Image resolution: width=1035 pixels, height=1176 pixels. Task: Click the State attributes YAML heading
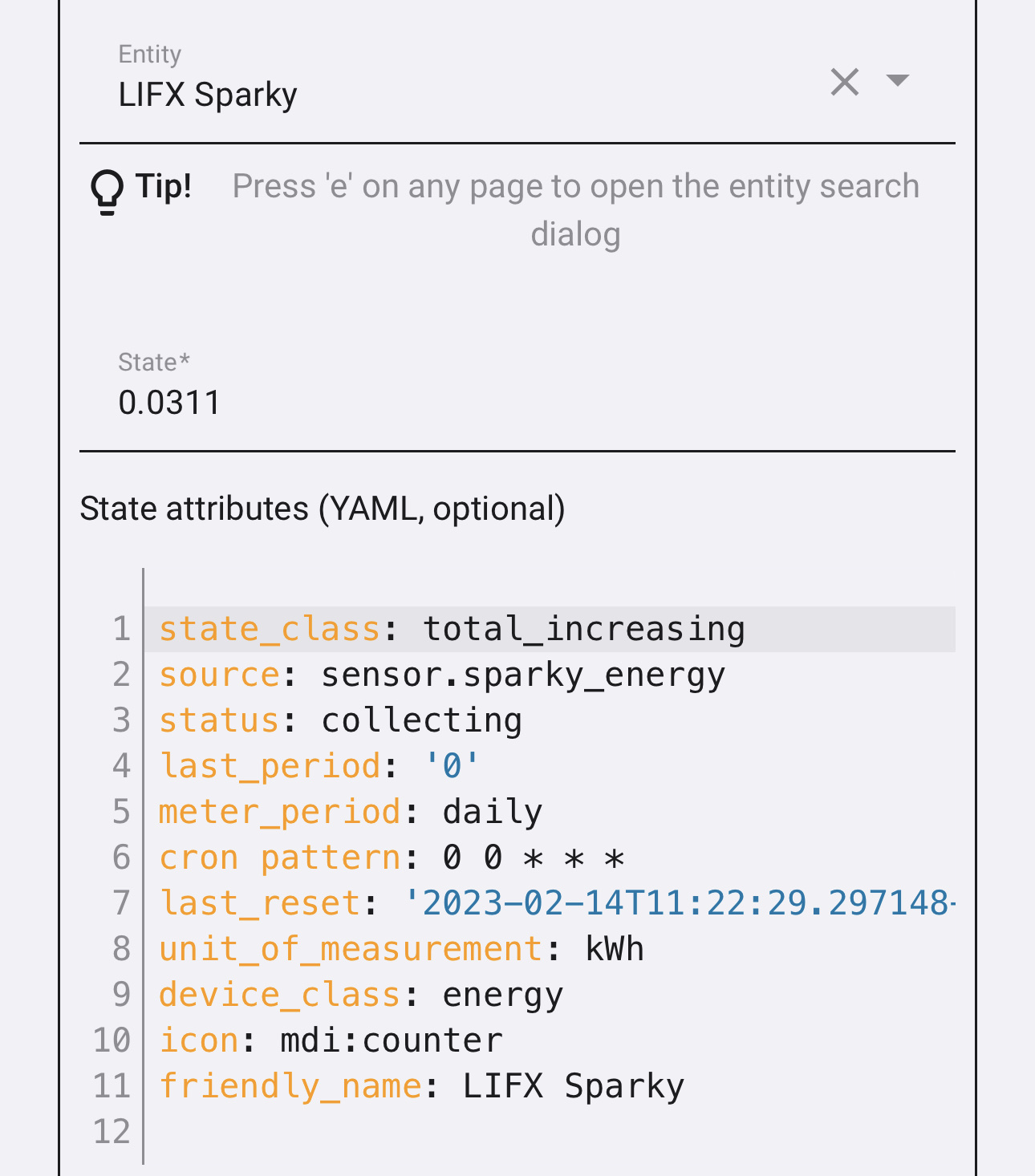tap(322, 508)
